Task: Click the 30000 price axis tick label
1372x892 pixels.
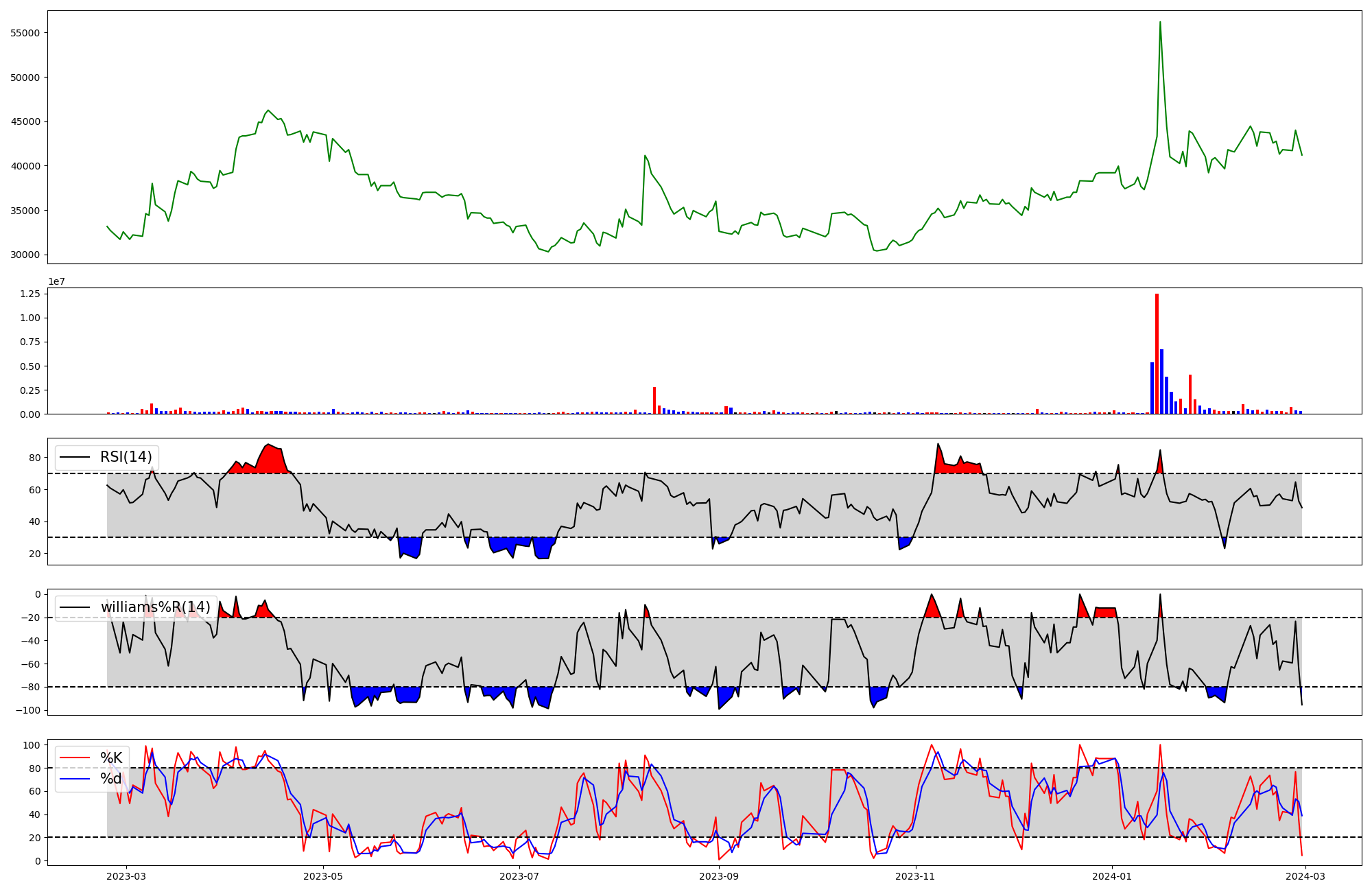Action: [x=25, y=255]
